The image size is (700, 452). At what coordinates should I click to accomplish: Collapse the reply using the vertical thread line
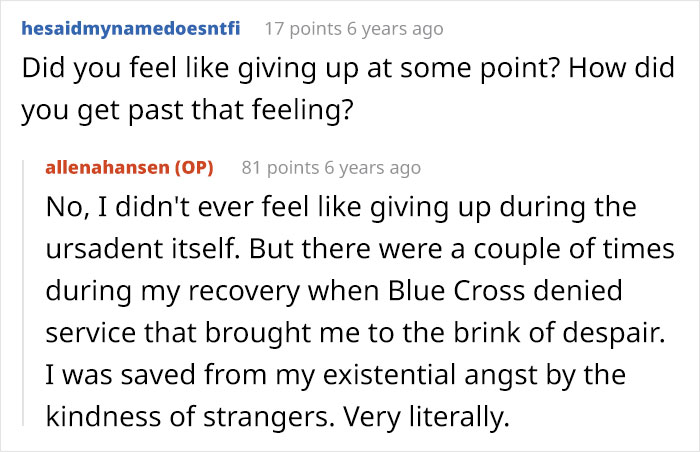coord(23,290)
